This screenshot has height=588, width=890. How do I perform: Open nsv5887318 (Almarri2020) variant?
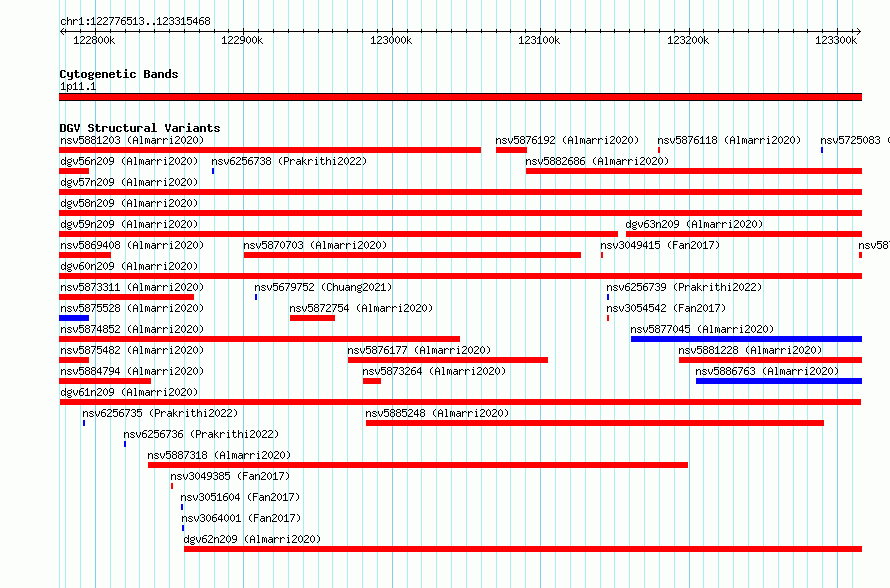tap(219, 455)
